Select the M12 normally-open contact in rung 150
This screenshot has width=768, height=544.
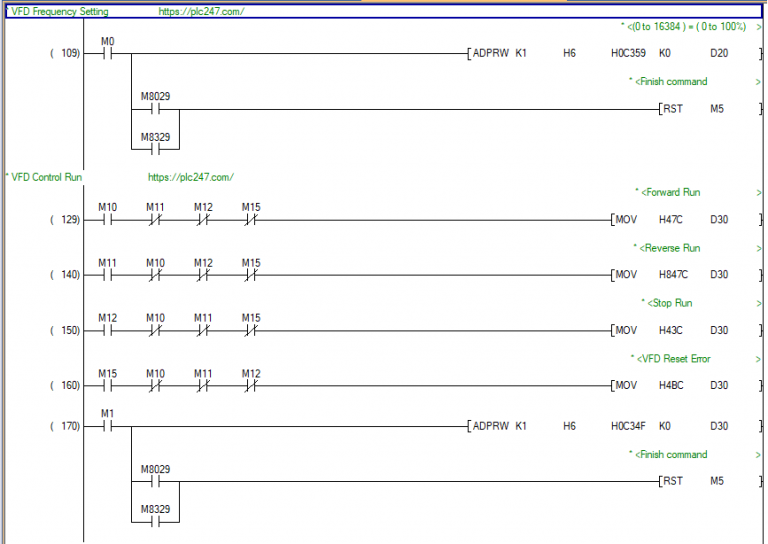pos(107,331)
